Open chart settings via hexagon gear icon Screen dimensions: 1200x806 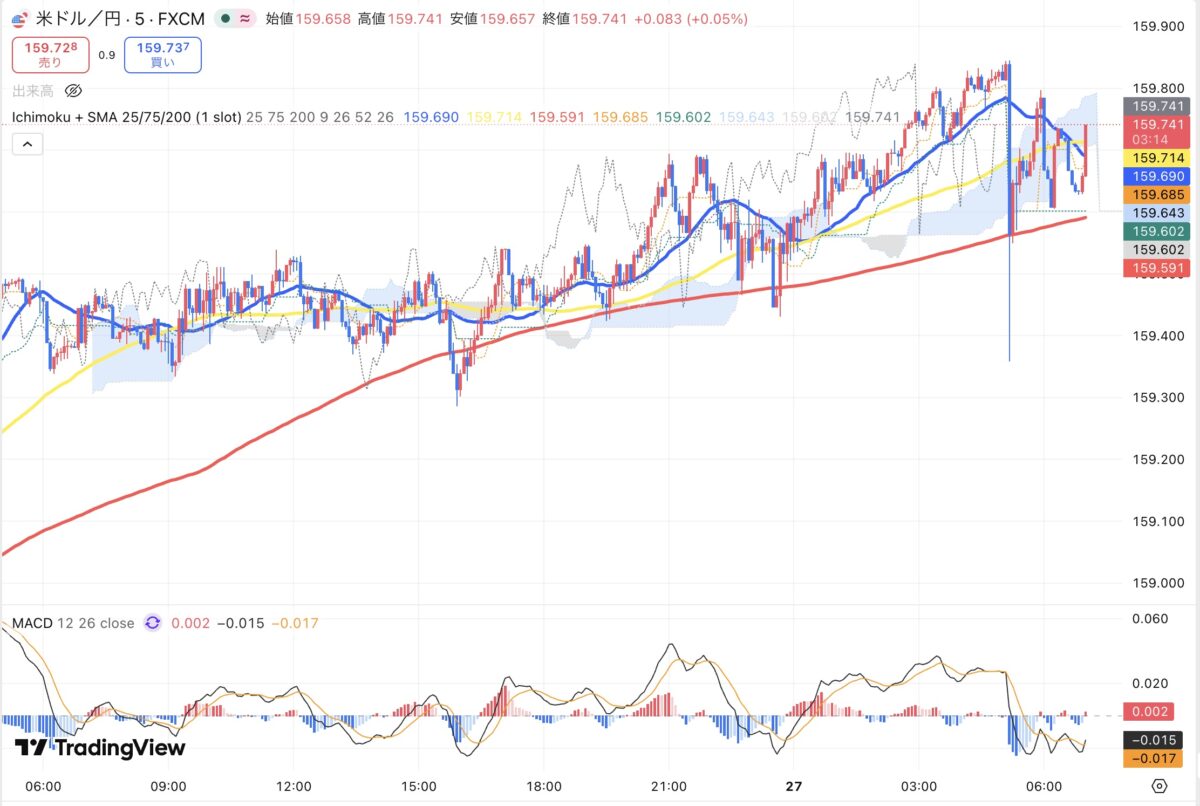[1159, 785]
